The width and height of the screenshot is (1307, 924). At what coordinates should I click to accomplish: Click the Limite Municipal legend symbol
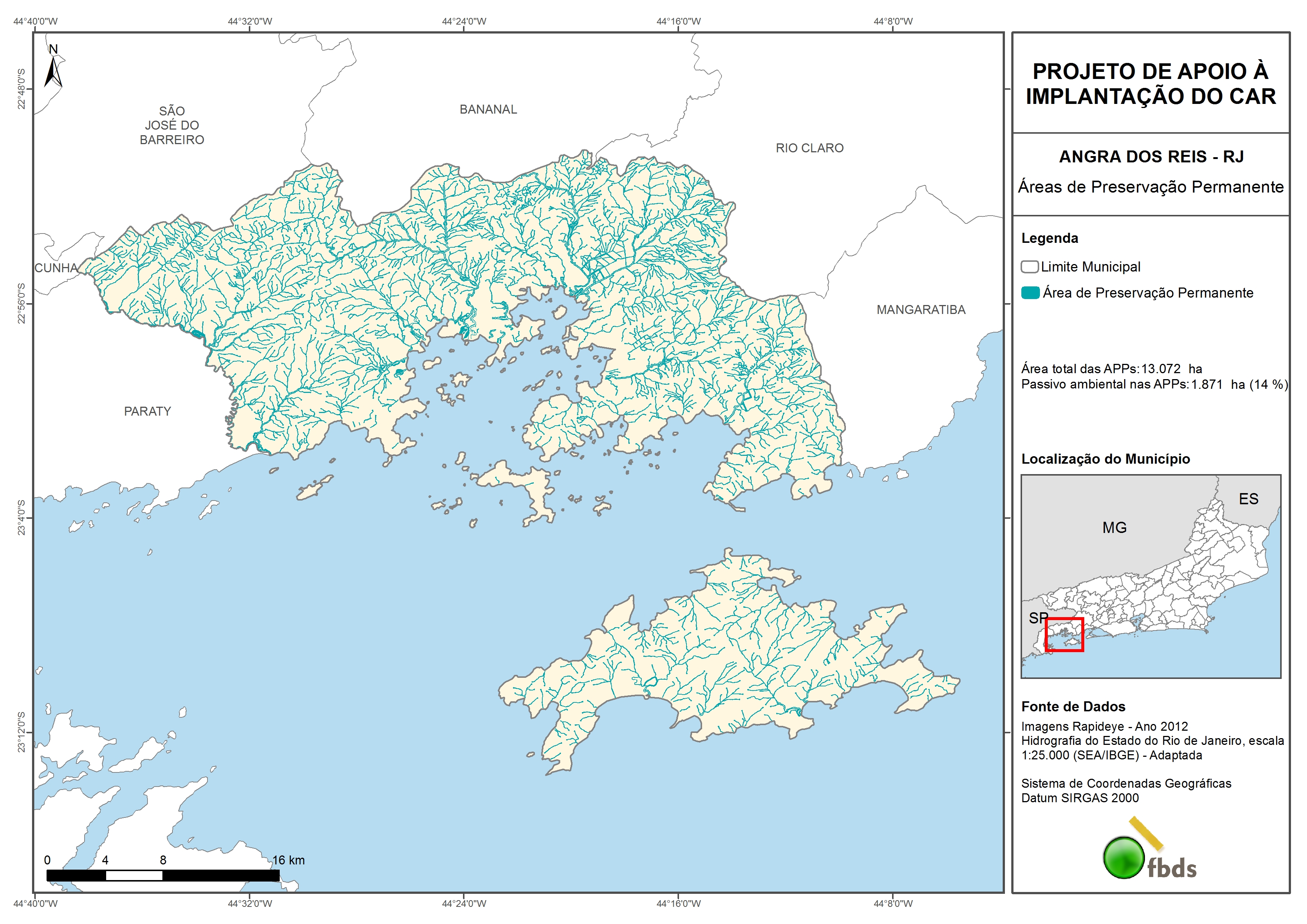point(1029,267)
